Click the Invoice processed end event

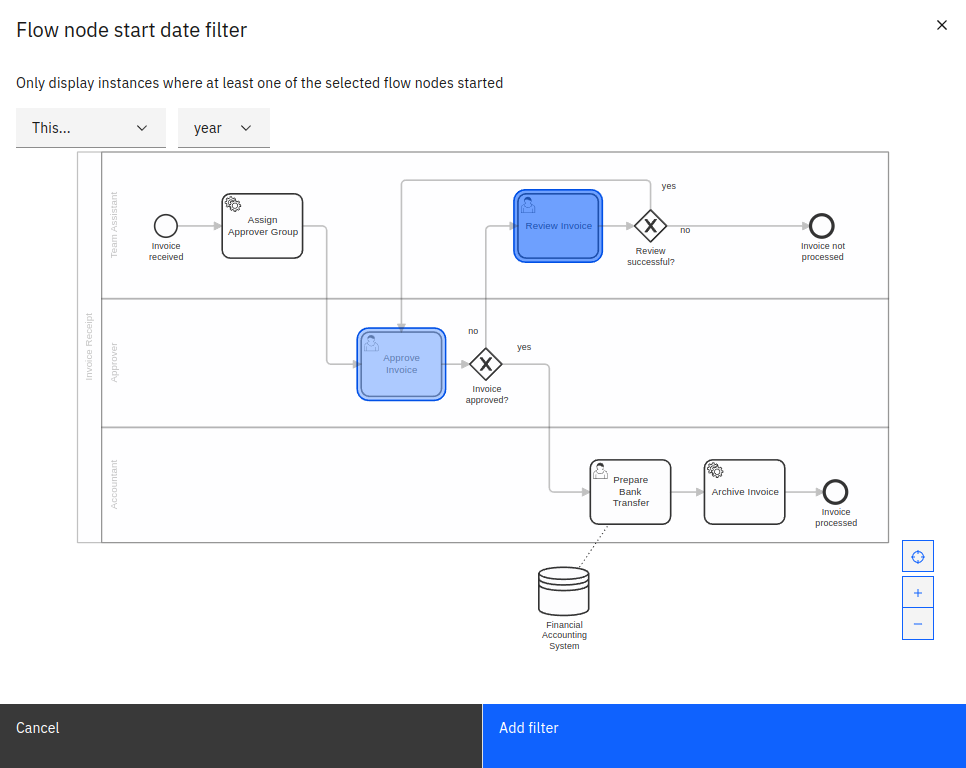click(x=835, y=492)
